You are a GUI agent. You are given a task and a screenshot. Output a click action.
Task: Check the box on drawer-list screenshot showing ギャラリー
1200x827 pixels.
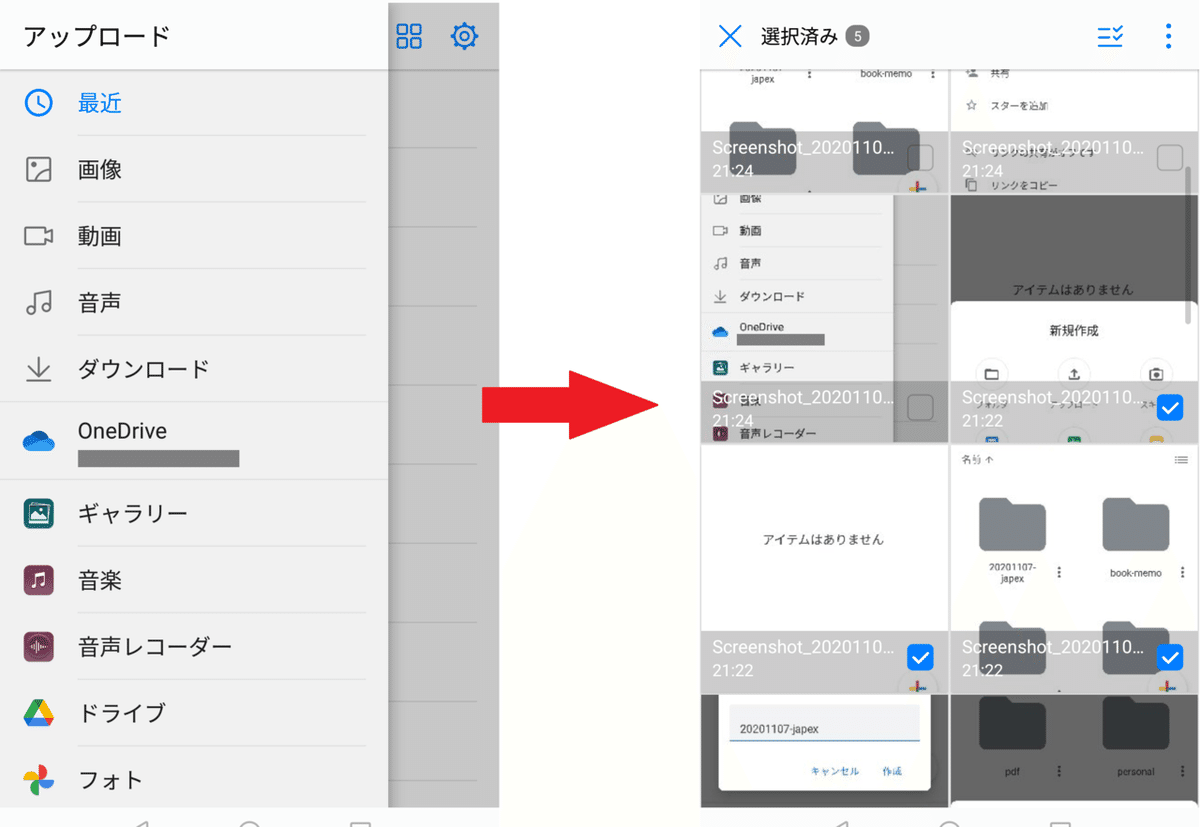tap(920, 408)
